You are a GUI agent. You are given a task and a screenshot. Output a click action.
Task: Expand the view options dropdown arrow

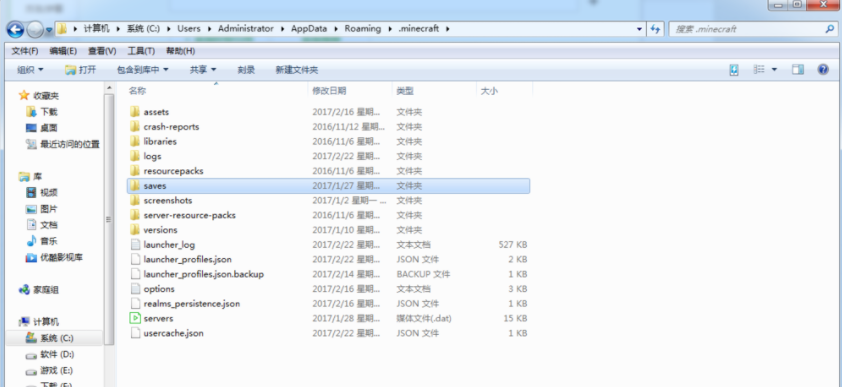pos(774,70)
